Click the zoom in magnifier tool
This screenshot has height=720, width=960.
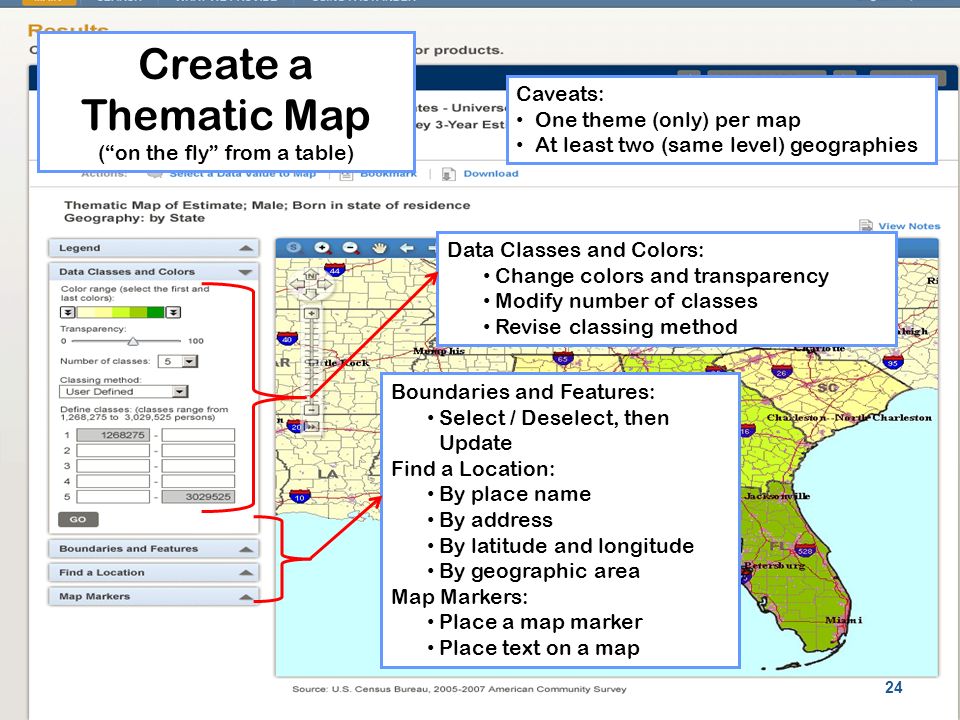pyautogui.click(x=322, y=248)
